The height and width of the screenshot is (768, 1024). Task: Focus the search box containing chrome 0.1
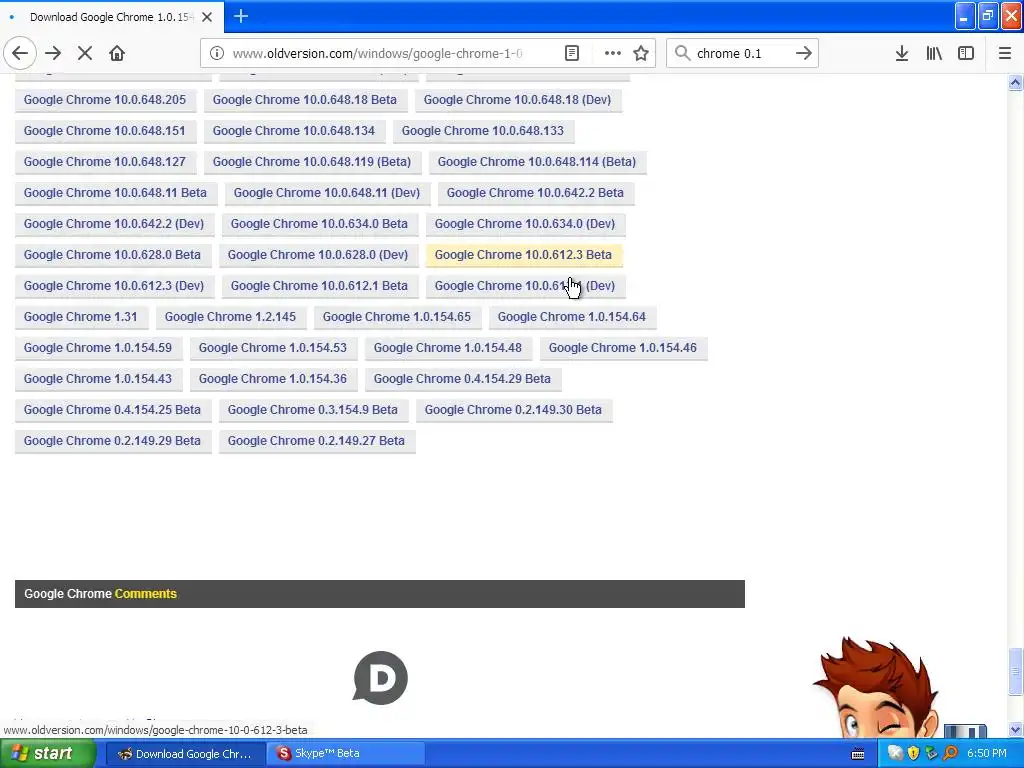point(741,54)
